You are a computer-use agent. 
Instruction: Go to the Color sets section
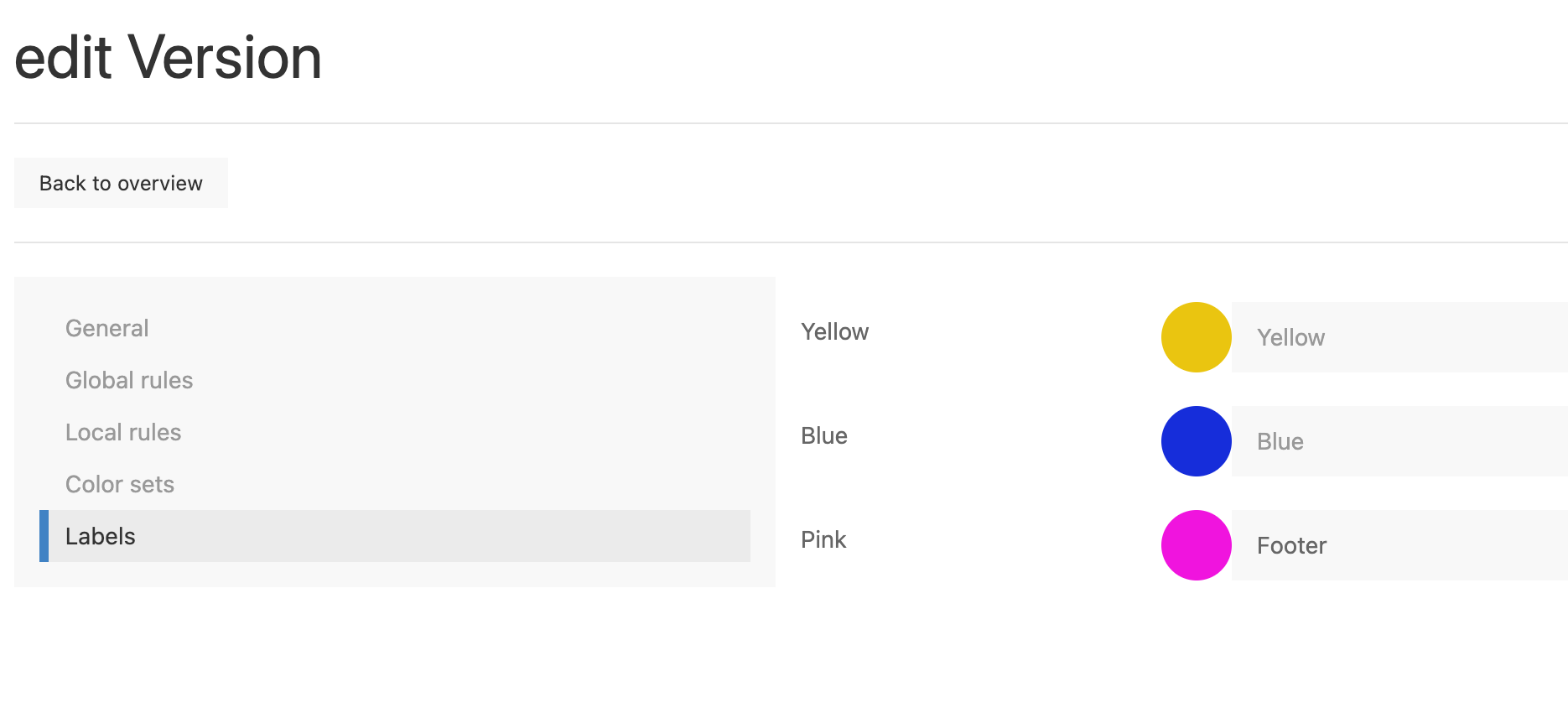point(120,484)
